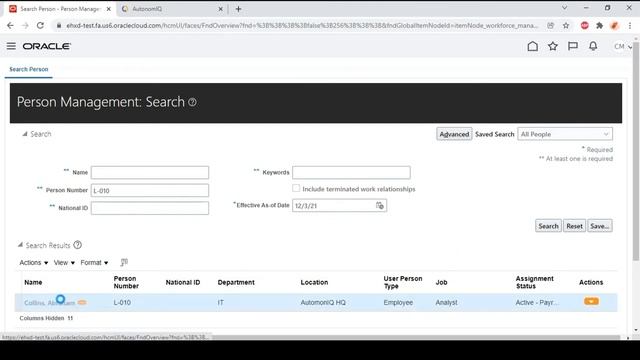Open calendar picker for Effective As-of Date

pyautogui.click(x=380, y=205)
